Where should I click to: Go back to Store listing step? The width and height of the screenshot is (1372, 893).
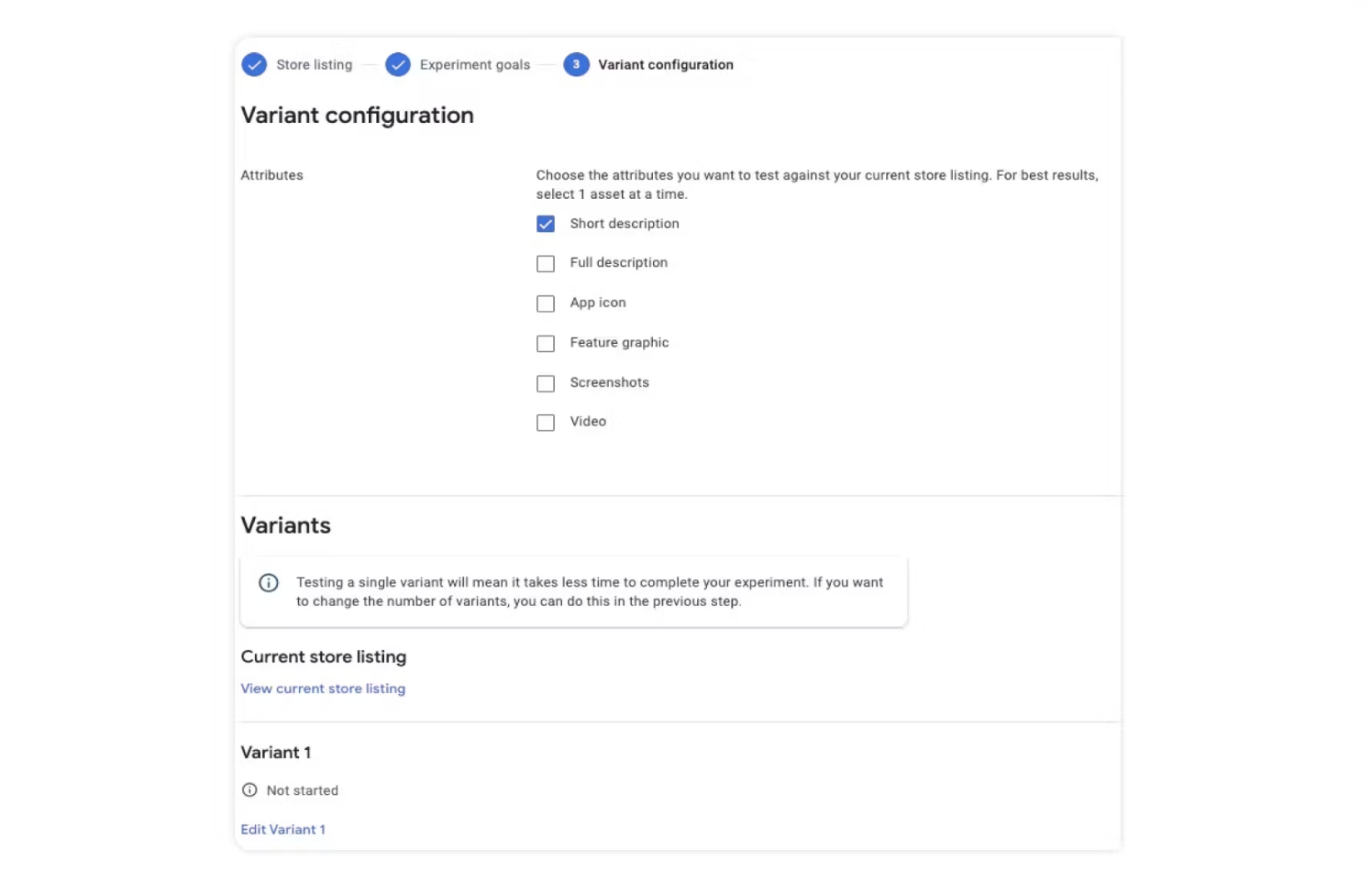point(314,65)
